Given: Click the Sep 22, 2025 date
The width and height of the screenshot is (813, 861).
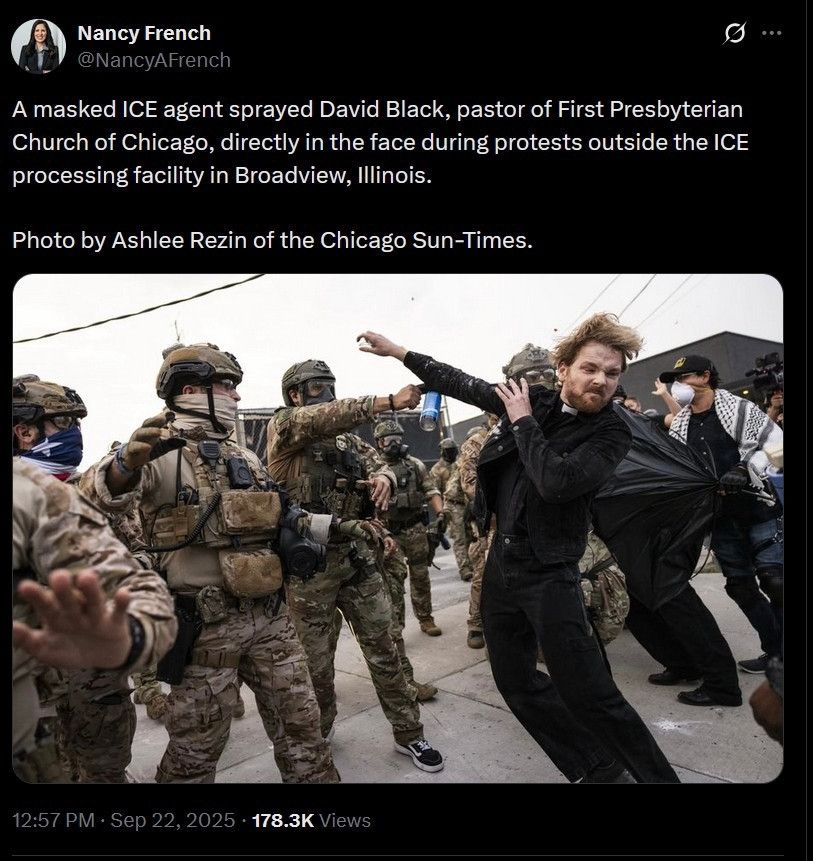Looking at the screenshot, I should (x=173, y=820).
